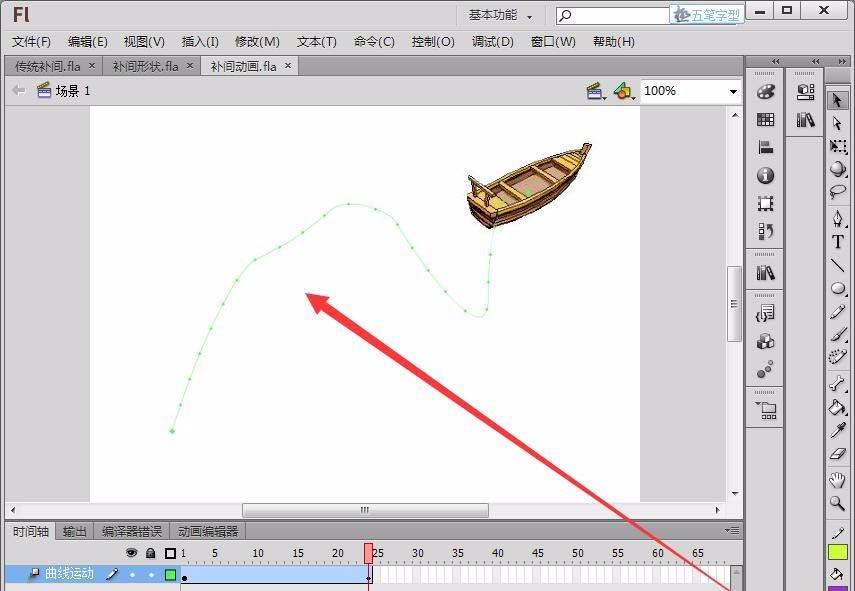855x591 pixels.
Task: Select the Subselection white arrow tool
Action: tap(838, 123)
